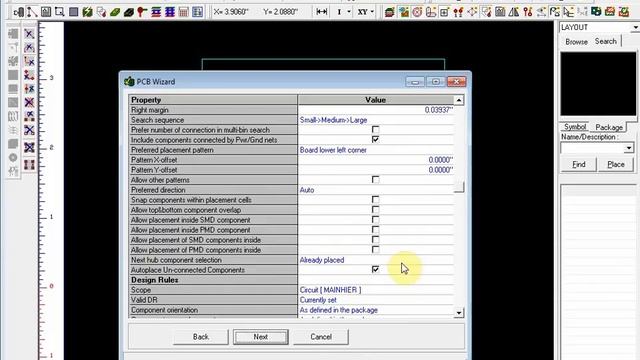This screenshot has width=640, height=360.
Task: Open Preferred placement pattern value dropdown
Action: tap(376, 150)
